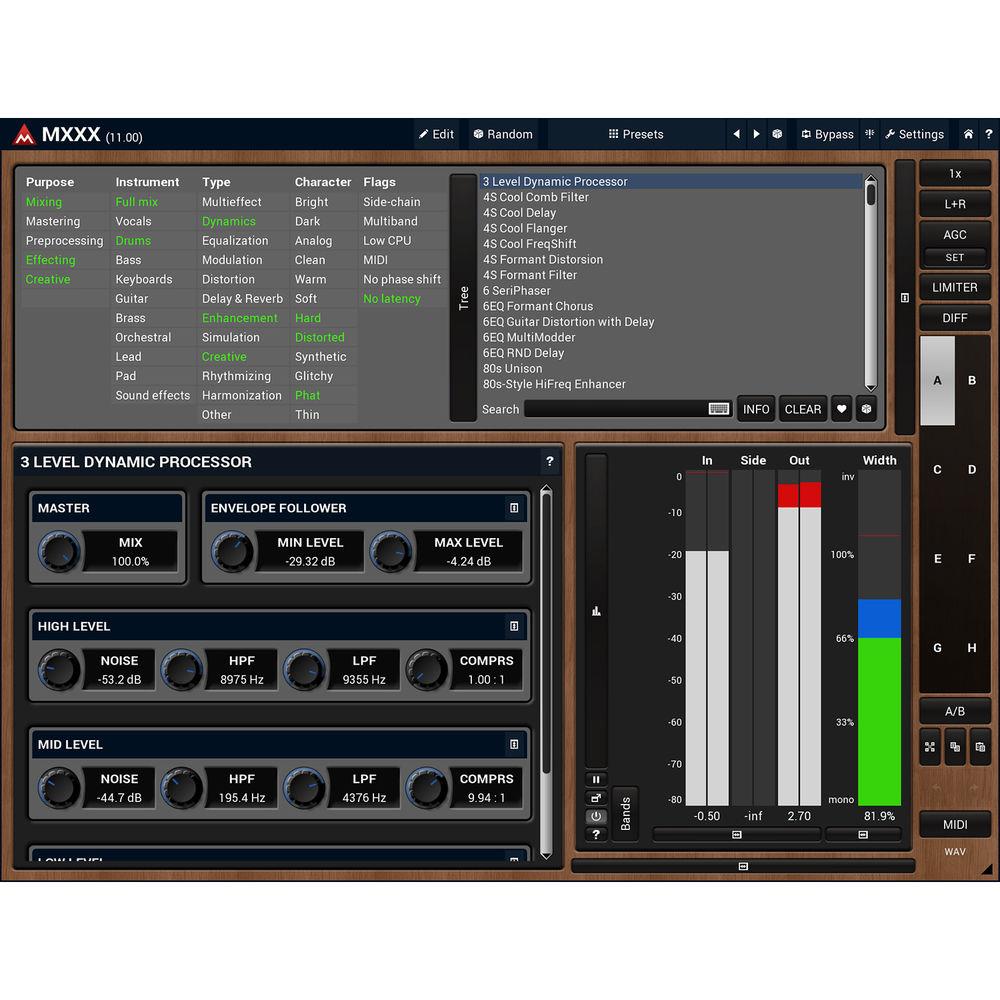The image size is (1000, 1000).
Task: Go to the previous preset arrow
Action: coord(737,134)
